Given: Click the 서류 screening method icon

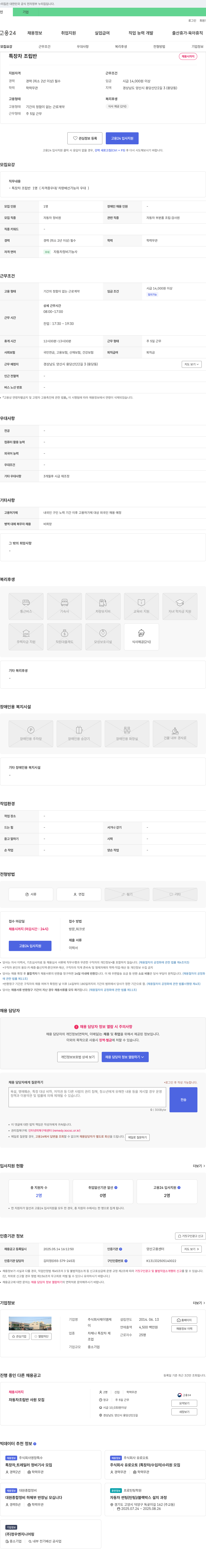Looking at the screenshot, I should (x=31, y=894).
